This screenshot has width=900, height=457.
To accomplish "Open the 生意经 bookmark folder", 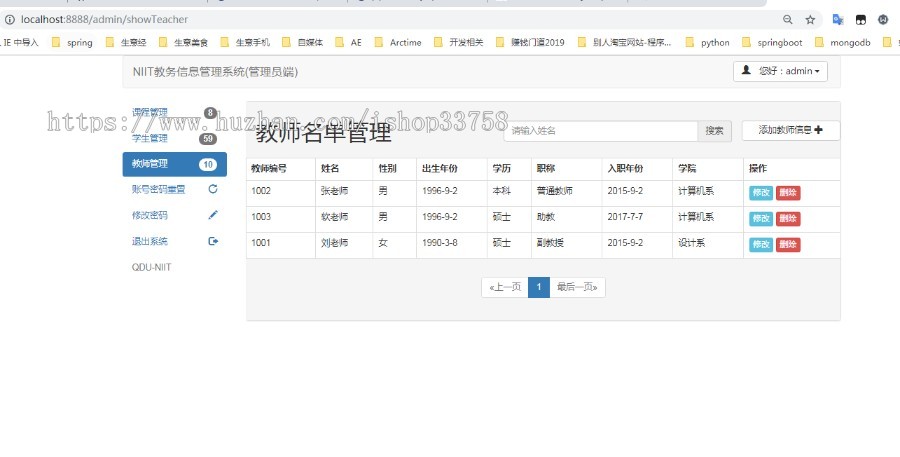I will pyautogui.click(x=126, y=42).
